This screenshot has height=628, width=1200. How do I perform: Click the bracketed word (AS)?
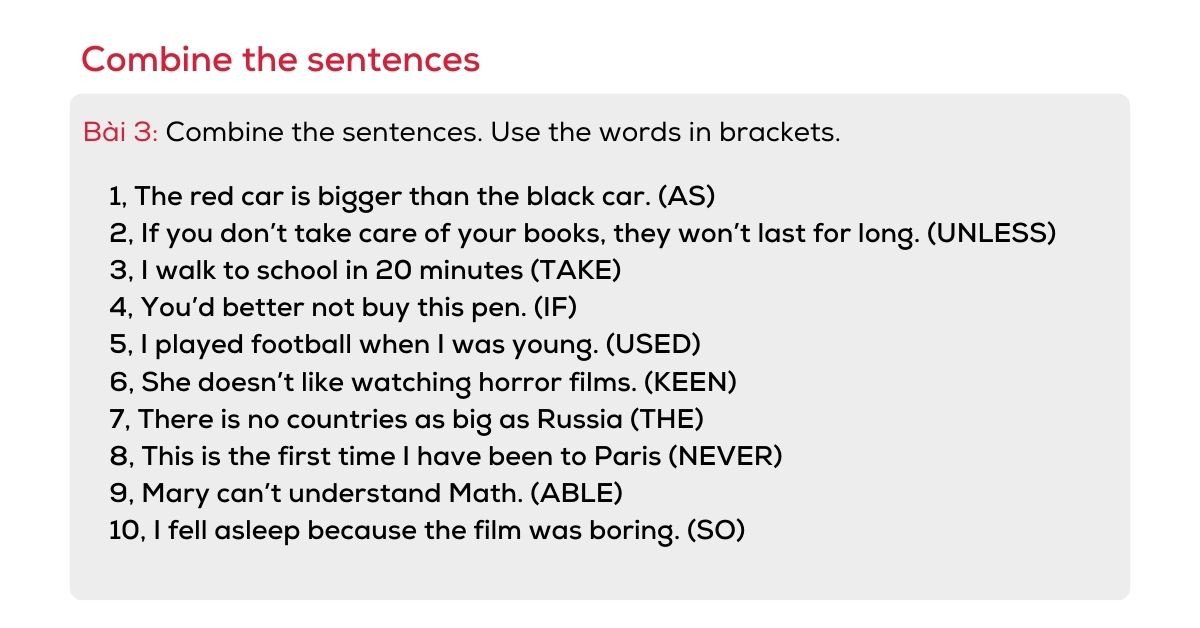(x=688, y=196)
